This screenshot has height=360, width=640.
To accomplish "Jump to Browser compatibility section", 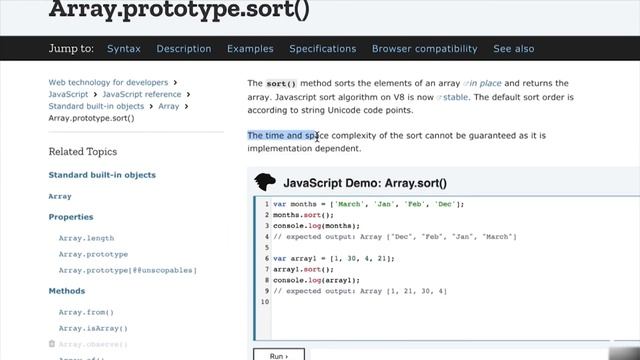I will coord(424,49).
